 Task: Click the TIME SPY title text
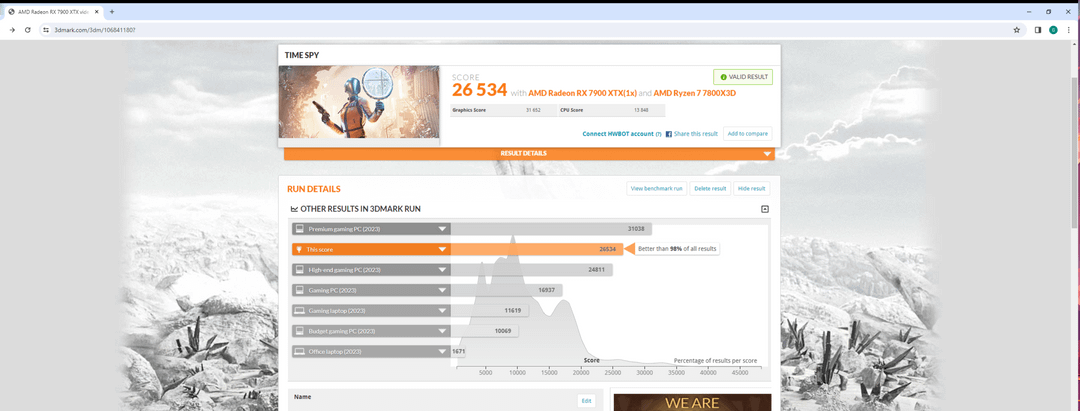(302, 55)
